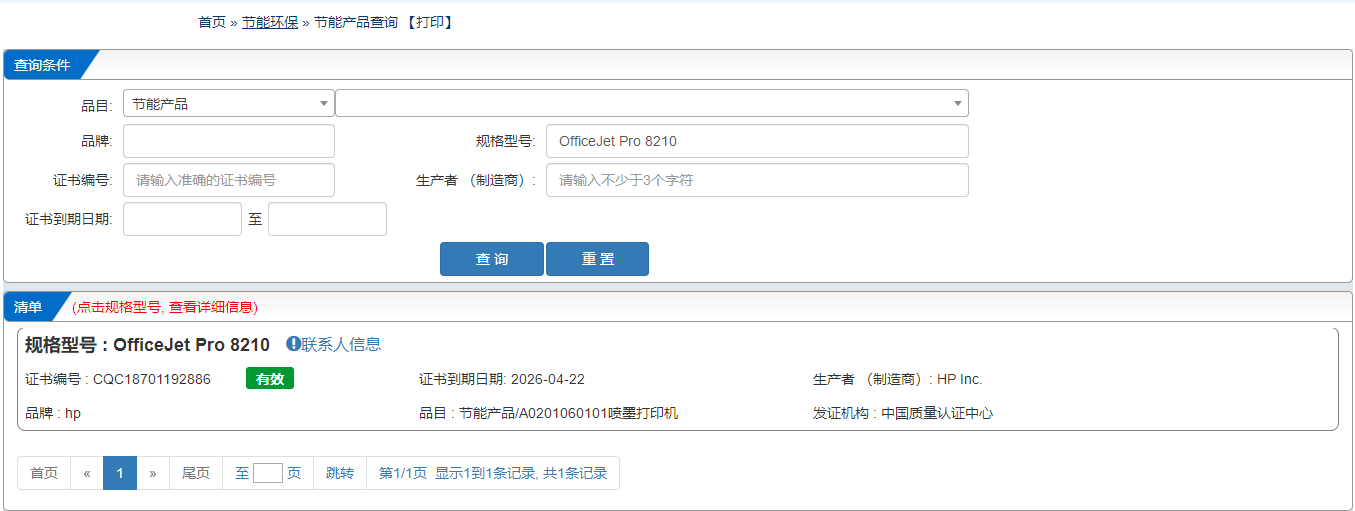Viewport: 1355px width, 511px height.
Task: Click the next page » button
Action: coord(153,473)
